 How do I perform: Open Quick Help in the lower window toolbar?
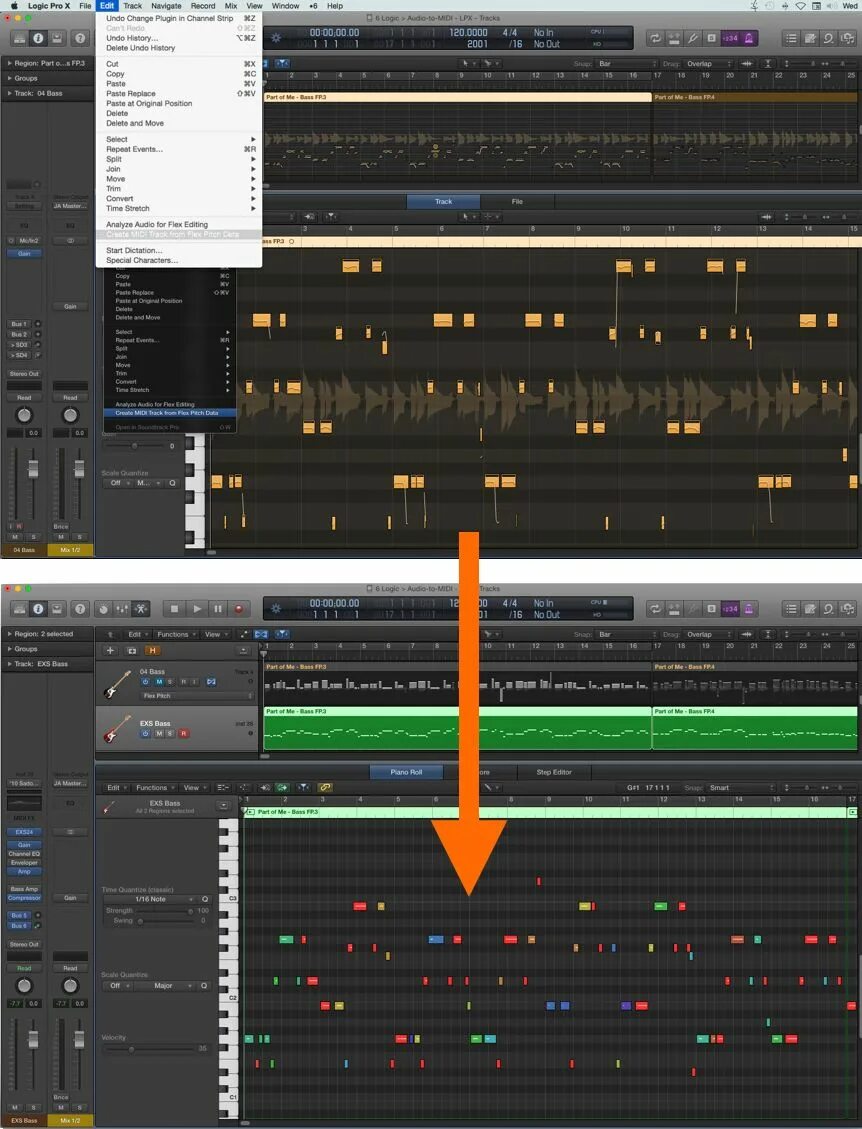pos(80,609)
